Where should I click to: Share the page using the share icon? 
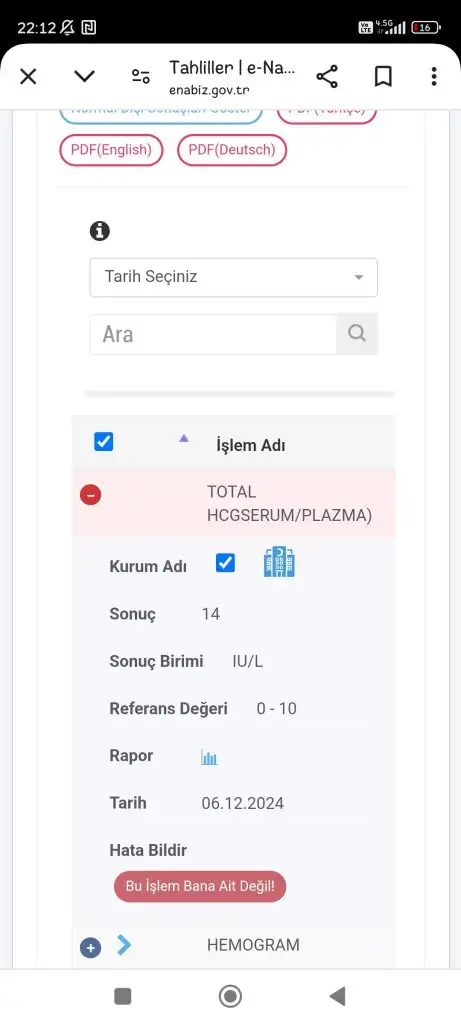[326, 77]
